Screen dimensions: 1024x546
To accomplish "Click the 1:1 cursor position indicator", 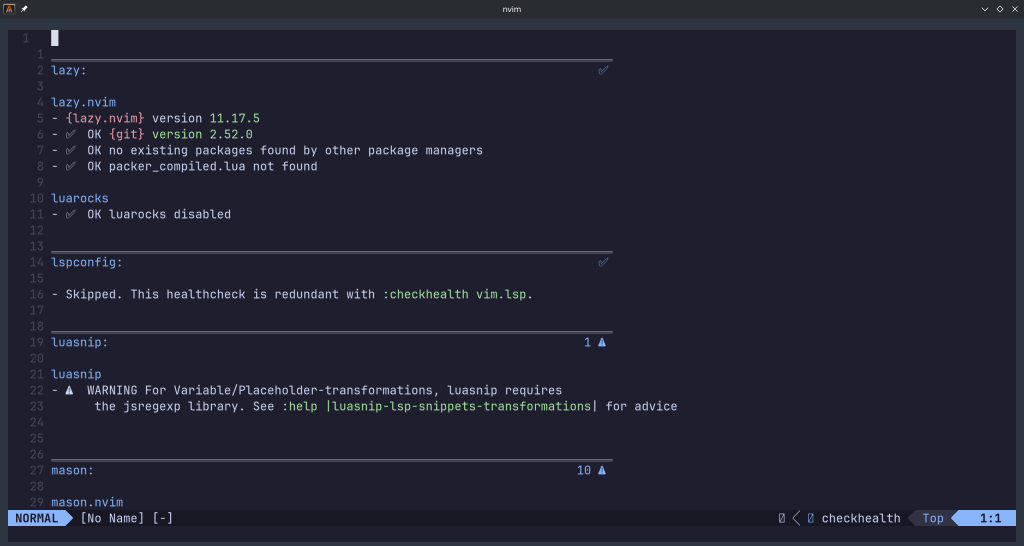I will [x=990, y=518].
